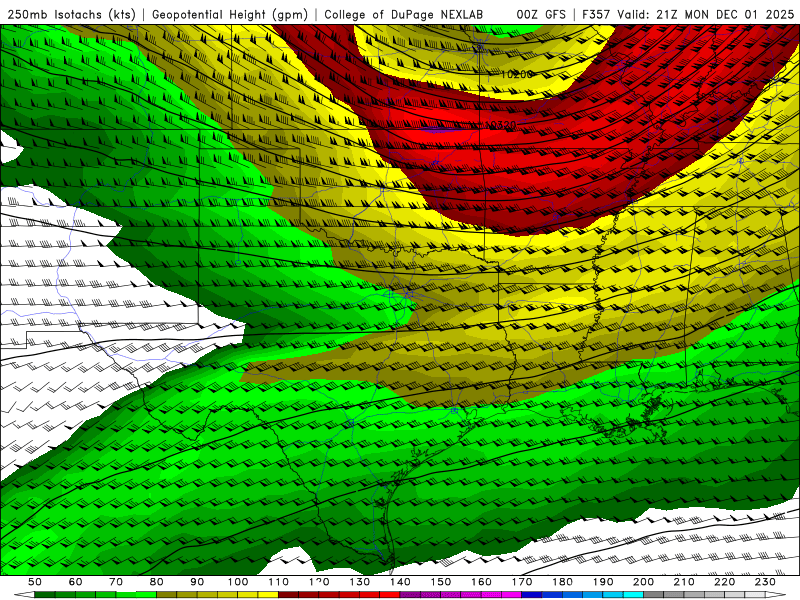The image size is (800, 600).
Task: Click the 180 value on the legend
Action: (x=562, y=582)
